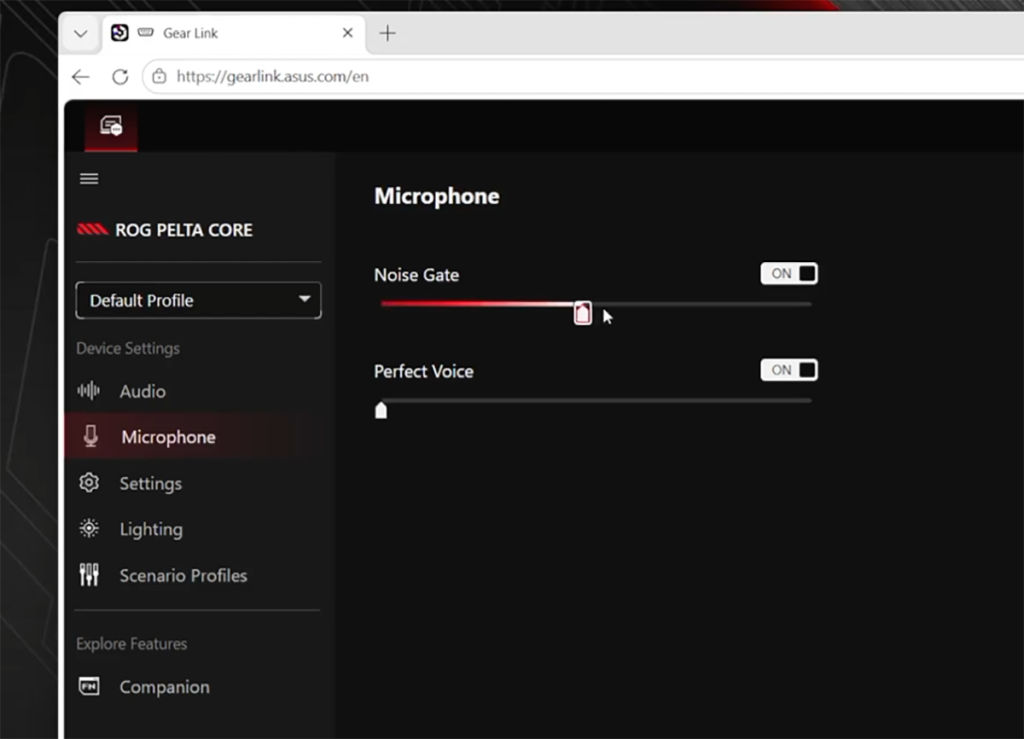The width and height of the screenshot is (1024, 739).
Task: Click the Microphone page heading
Action: (x=437, y=196)
